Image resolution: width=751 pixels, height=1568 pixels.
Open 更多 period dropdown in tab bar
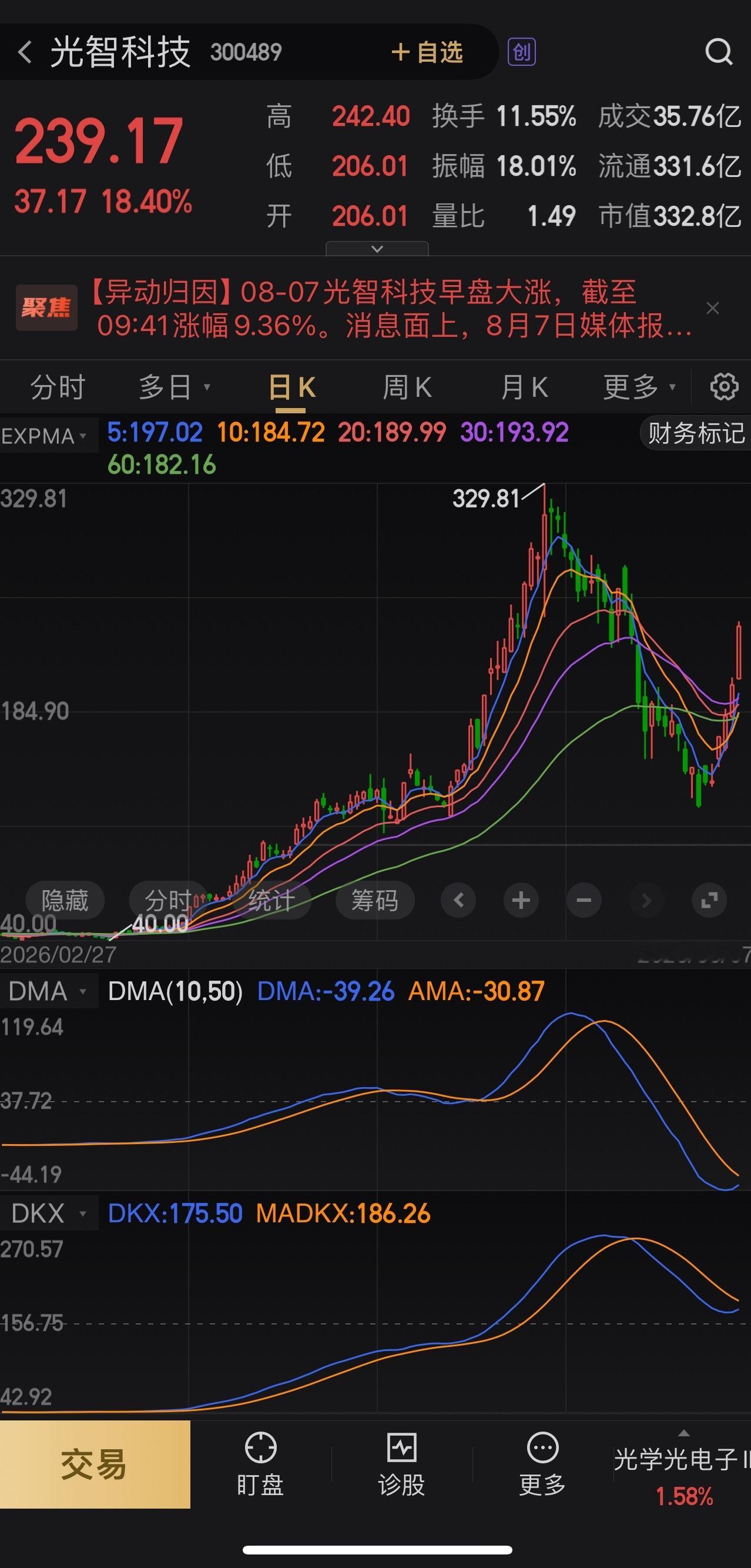coord(639,387)
